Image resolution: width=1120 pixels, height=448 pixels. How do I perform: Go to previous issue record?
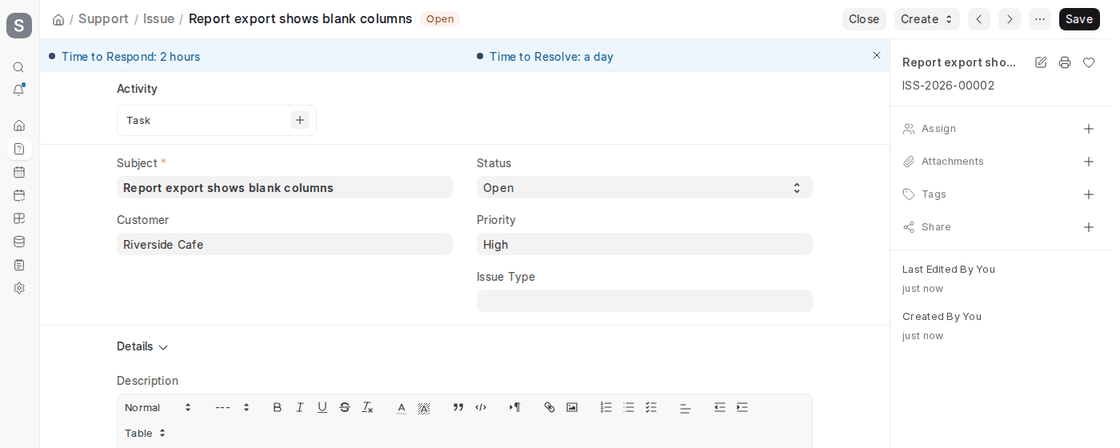[979, 19]
